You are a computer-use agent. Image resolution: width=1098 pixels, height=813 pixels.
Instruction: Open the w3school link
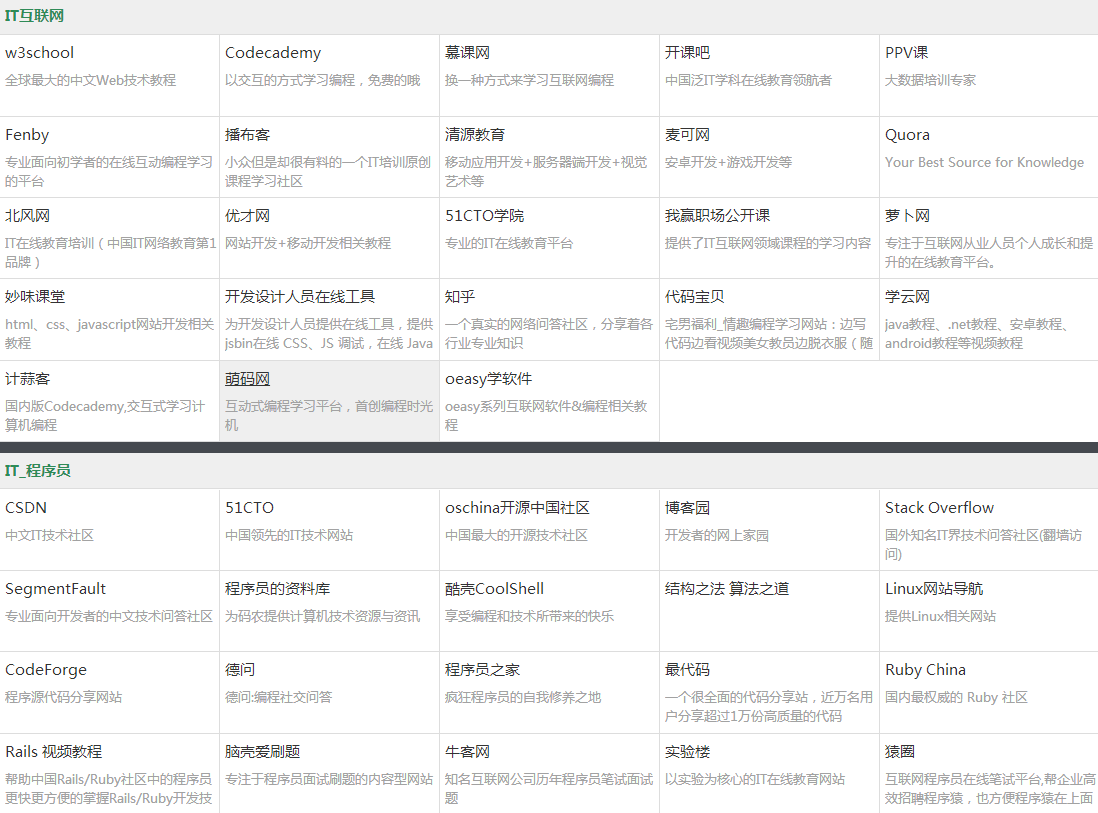point(39,52)
